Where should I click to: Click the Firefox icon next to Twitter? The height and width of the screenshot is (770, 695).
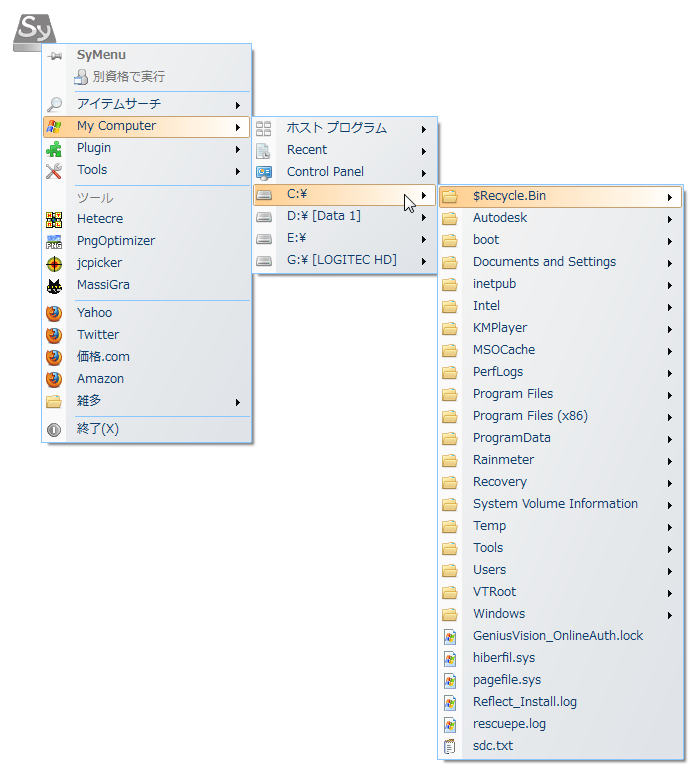coord(54,335)
